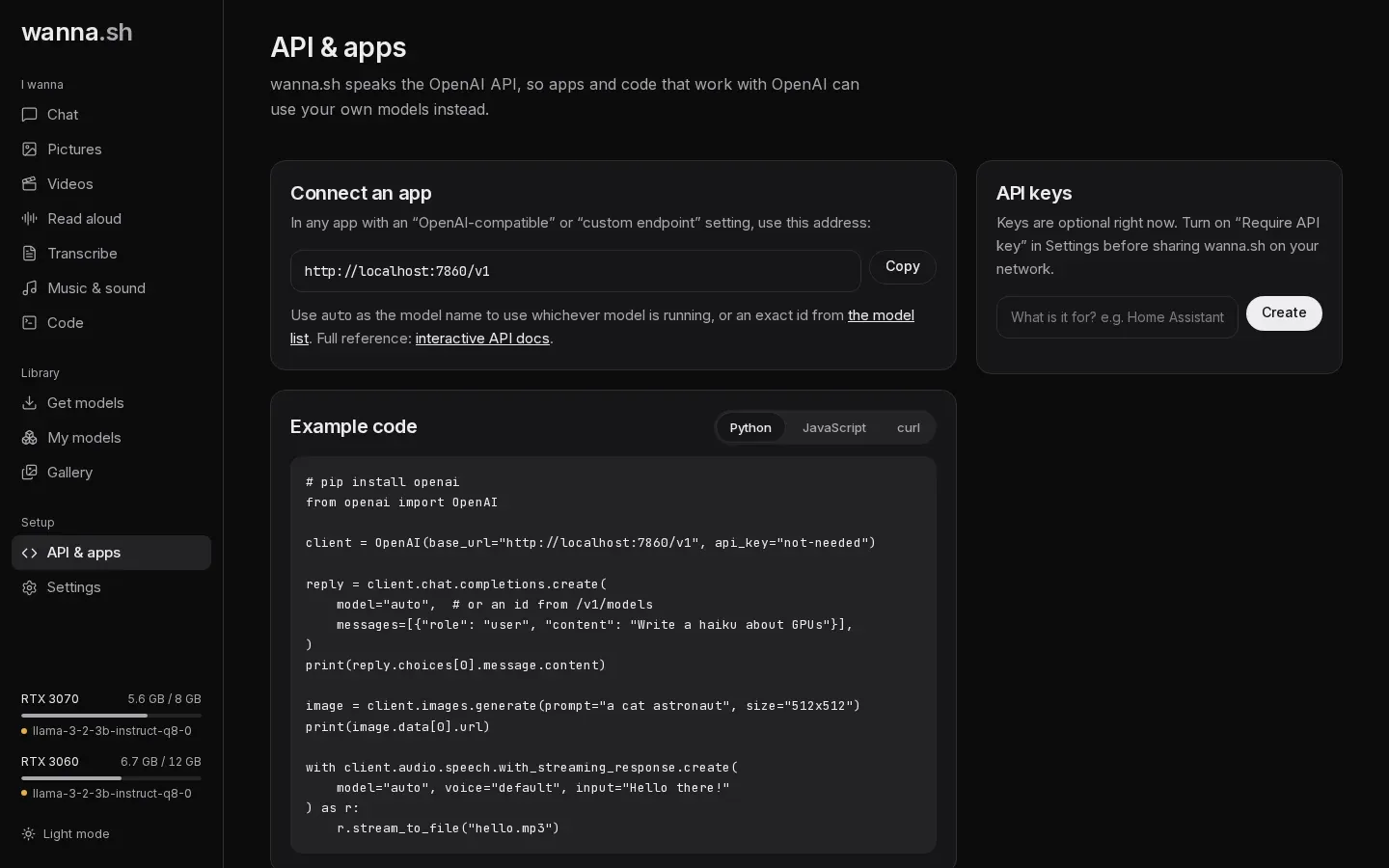This screenshot has height=868, width=1389.
Task: Click the Read aloud waveform icon
Action: coord(29,219)
